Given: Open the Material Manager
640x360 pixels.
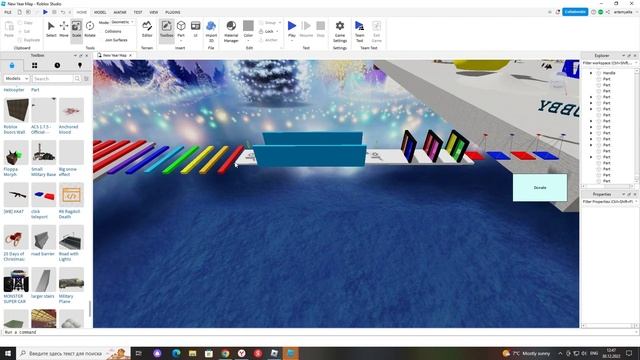Looking at the screenshot, I should coord(231,31).
